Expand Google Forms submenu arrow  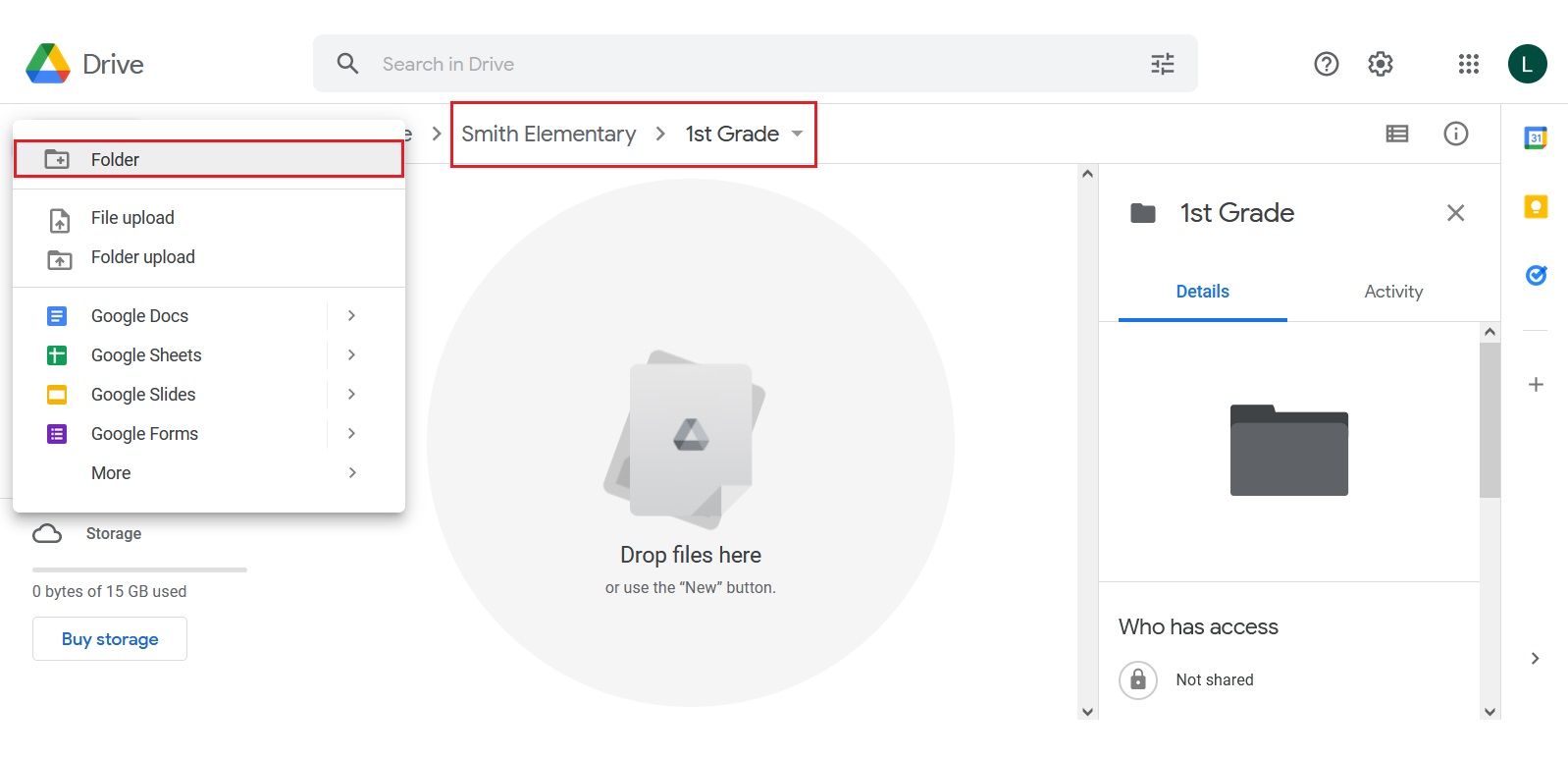351,433
